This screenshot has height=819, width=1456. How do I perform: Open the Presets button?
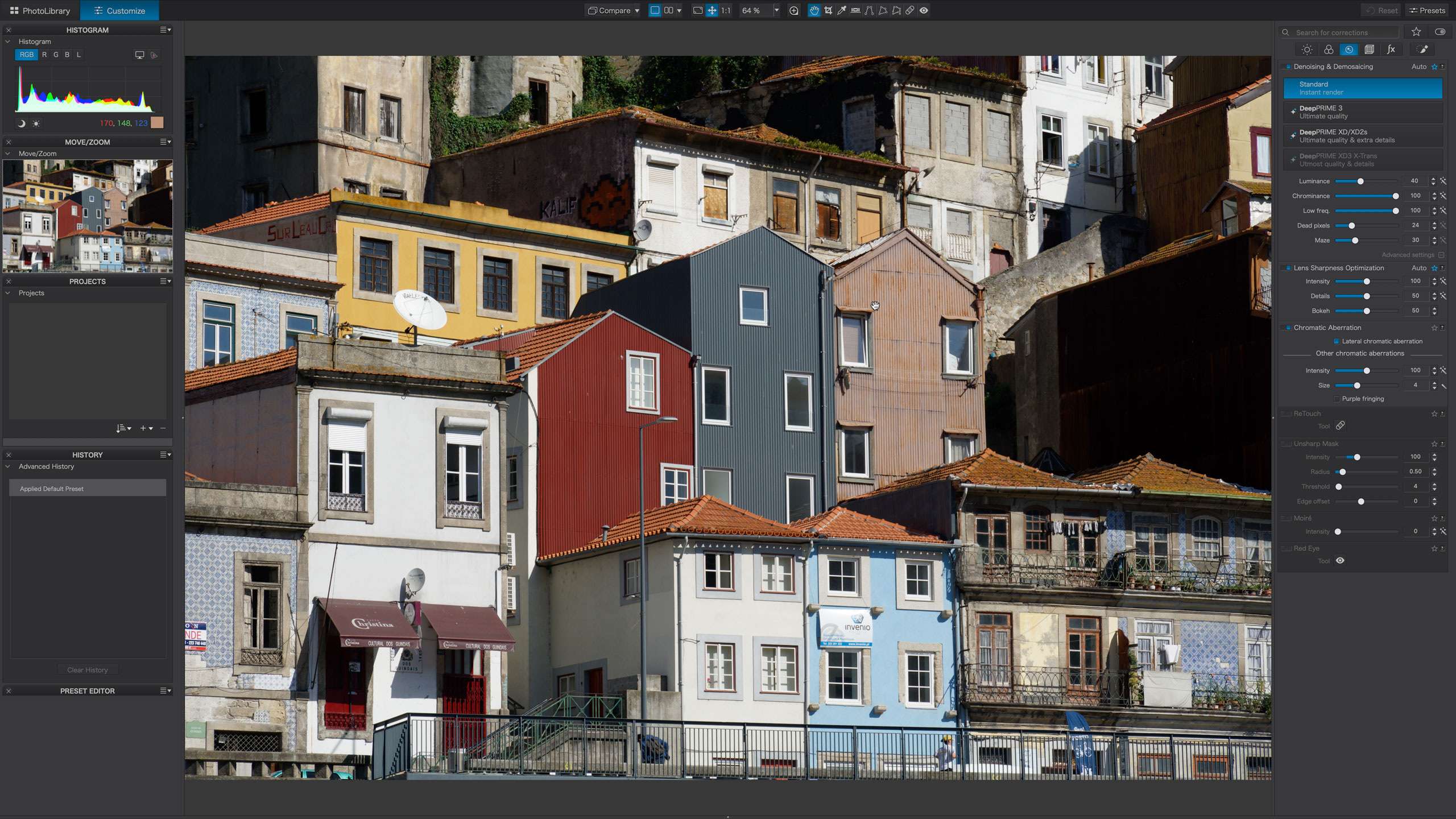[1427, 10]
